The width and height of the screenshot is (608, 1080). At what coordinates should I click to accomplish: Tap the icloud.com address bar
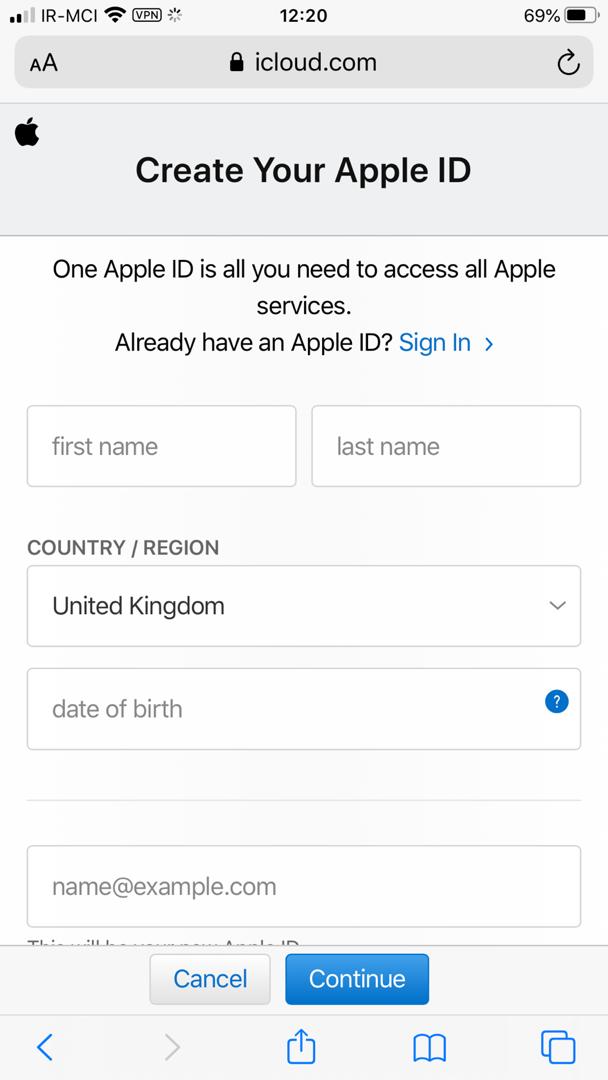coord(303,63)
